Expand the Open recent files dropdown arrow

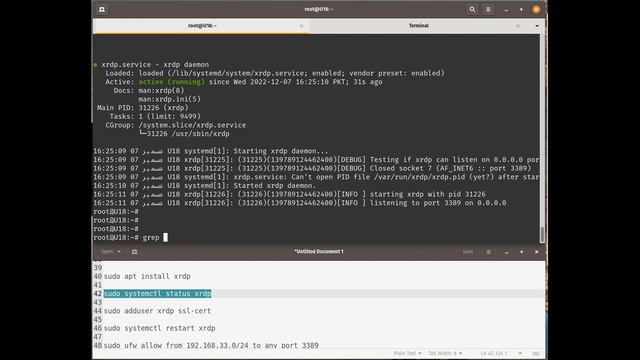coord(119,252)
